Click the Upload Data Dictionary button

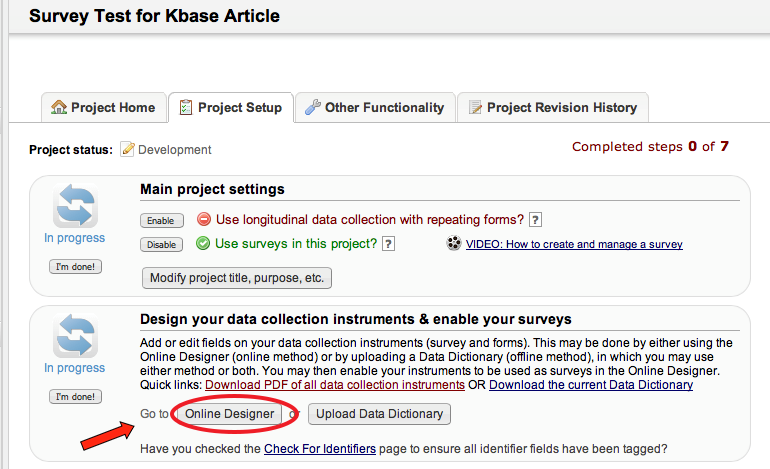[380, 414]
